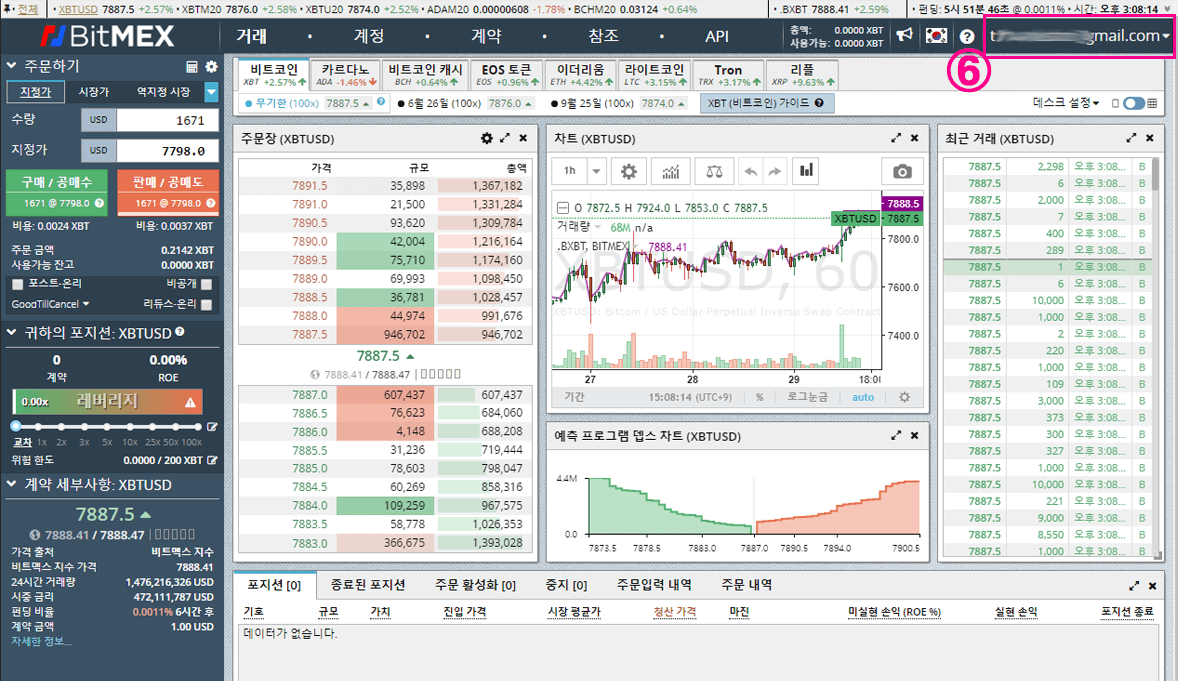Screen dimensions: 1178x681
Task: Toggle auto scale on chart
Action: click(862, 397)
